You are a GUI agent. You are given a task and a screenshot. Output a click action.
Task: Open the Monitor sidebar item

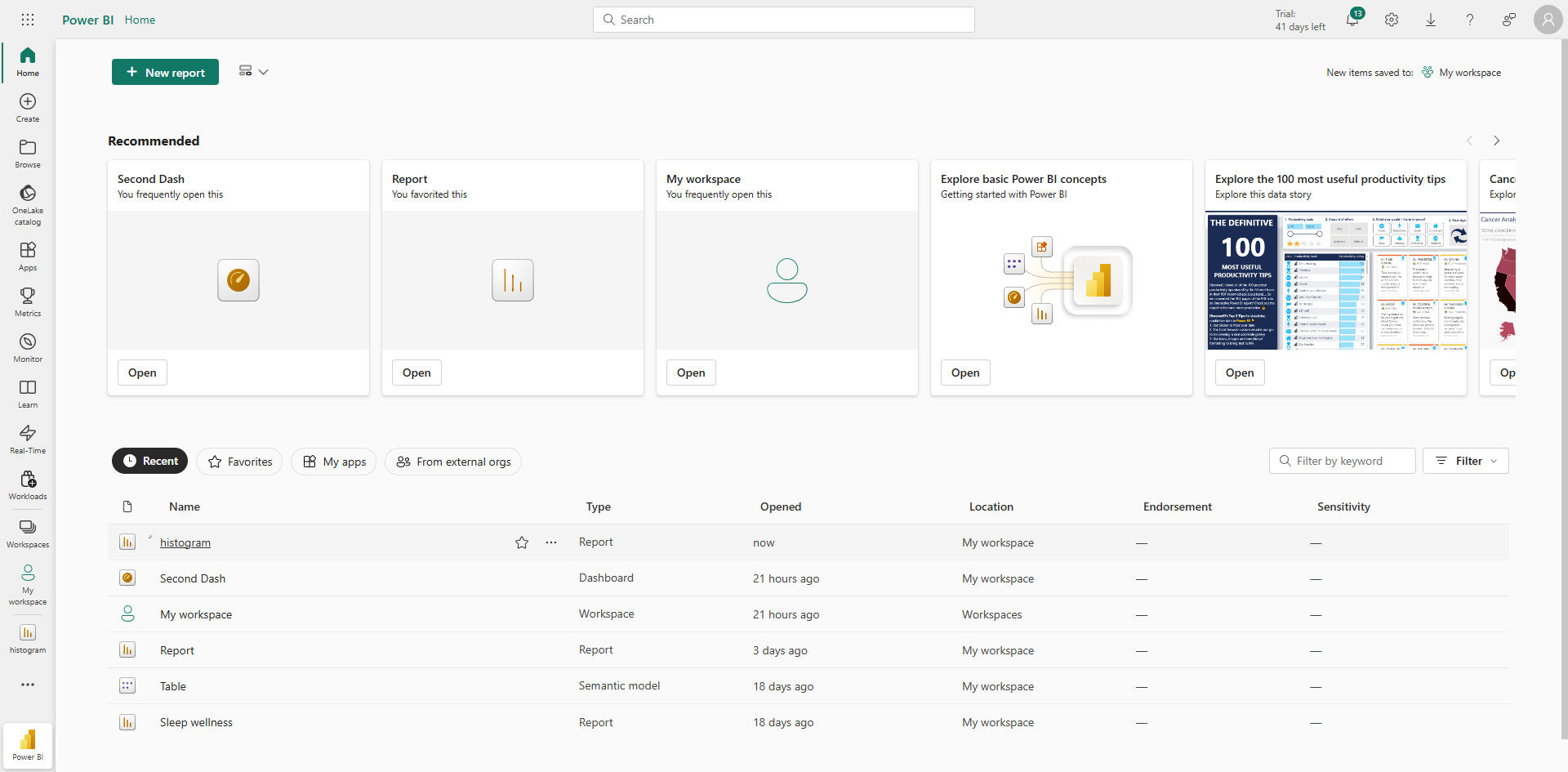(28, 346)
